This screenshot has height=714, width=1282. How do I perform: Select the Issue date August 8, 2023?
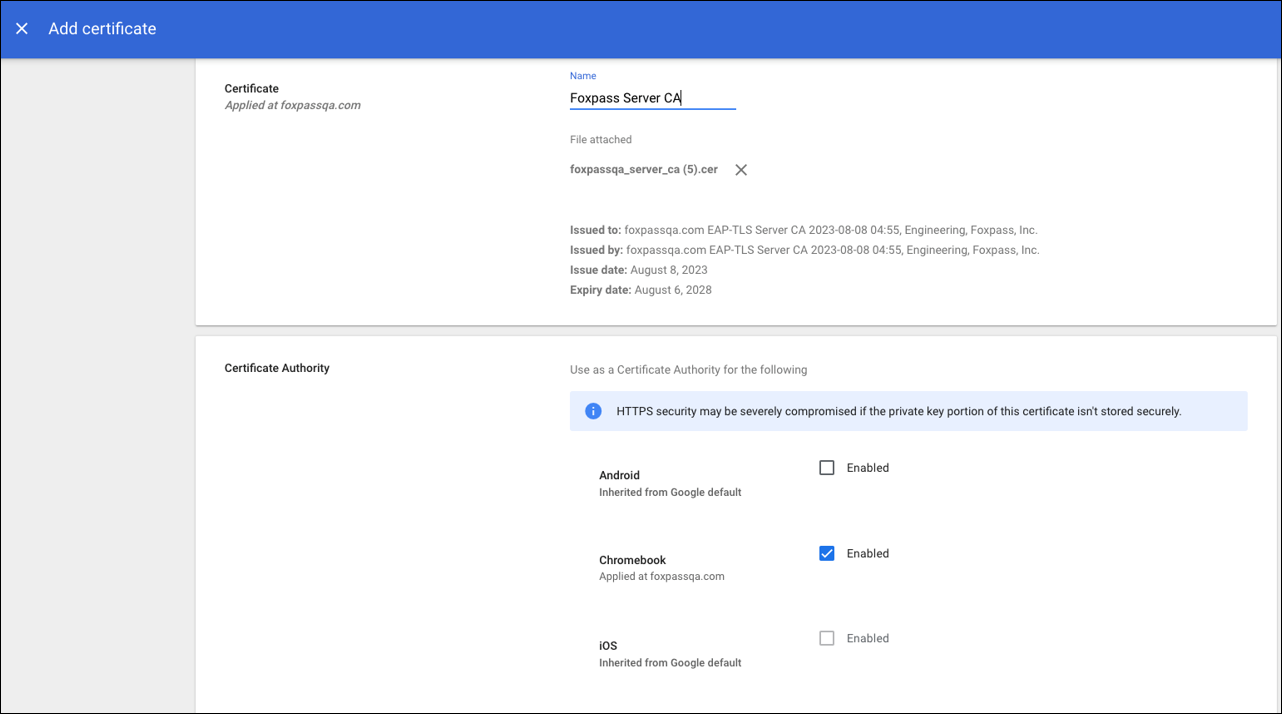(639, 270)
